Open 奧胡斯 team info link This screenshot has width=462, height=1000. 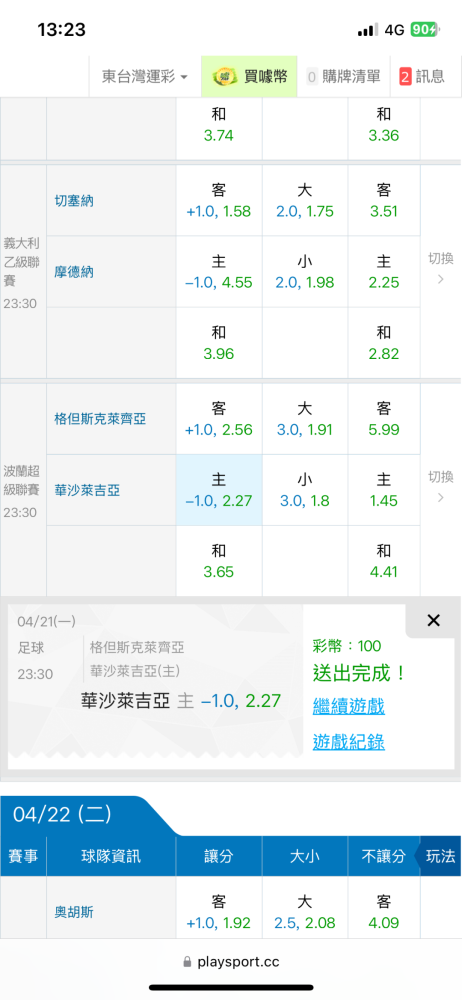pyautogui.click(x=74, y=912)
